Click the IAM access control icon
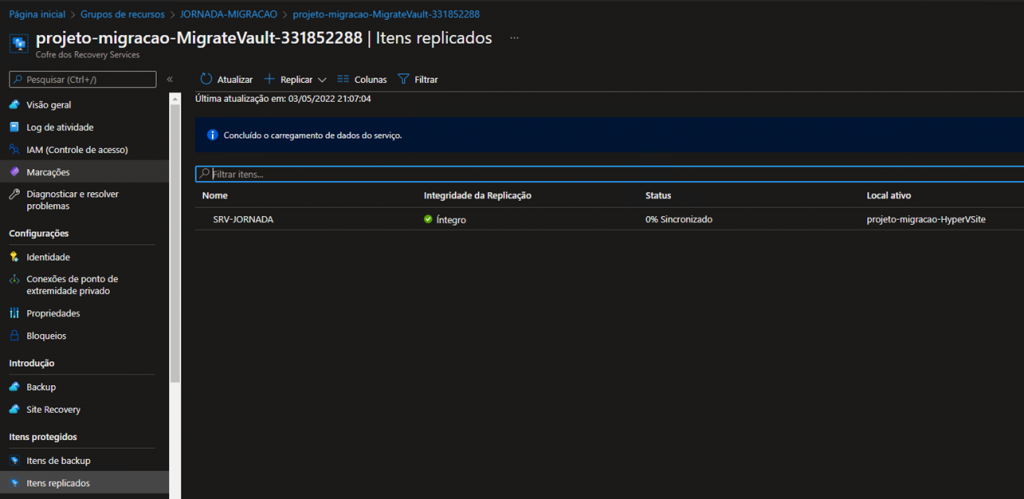 (14, 150)
